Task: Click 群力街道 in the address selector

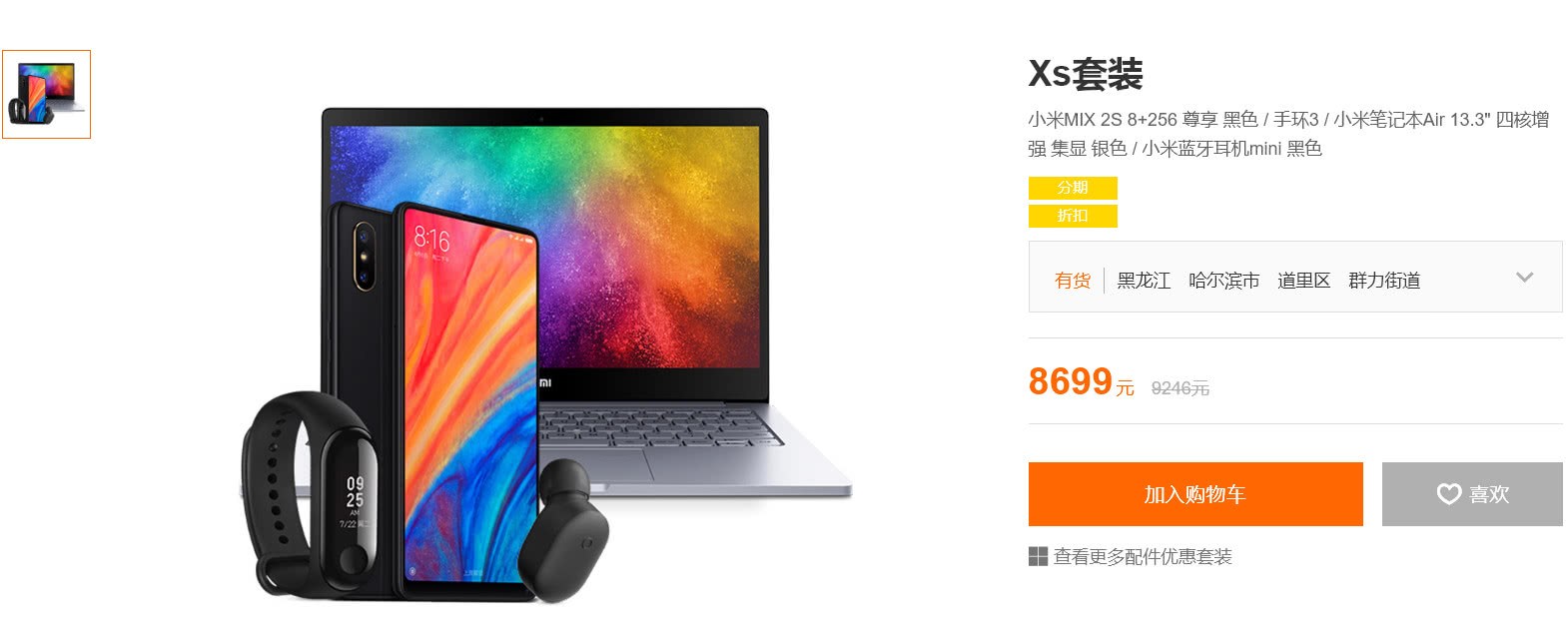Action: coord(1384,281)
